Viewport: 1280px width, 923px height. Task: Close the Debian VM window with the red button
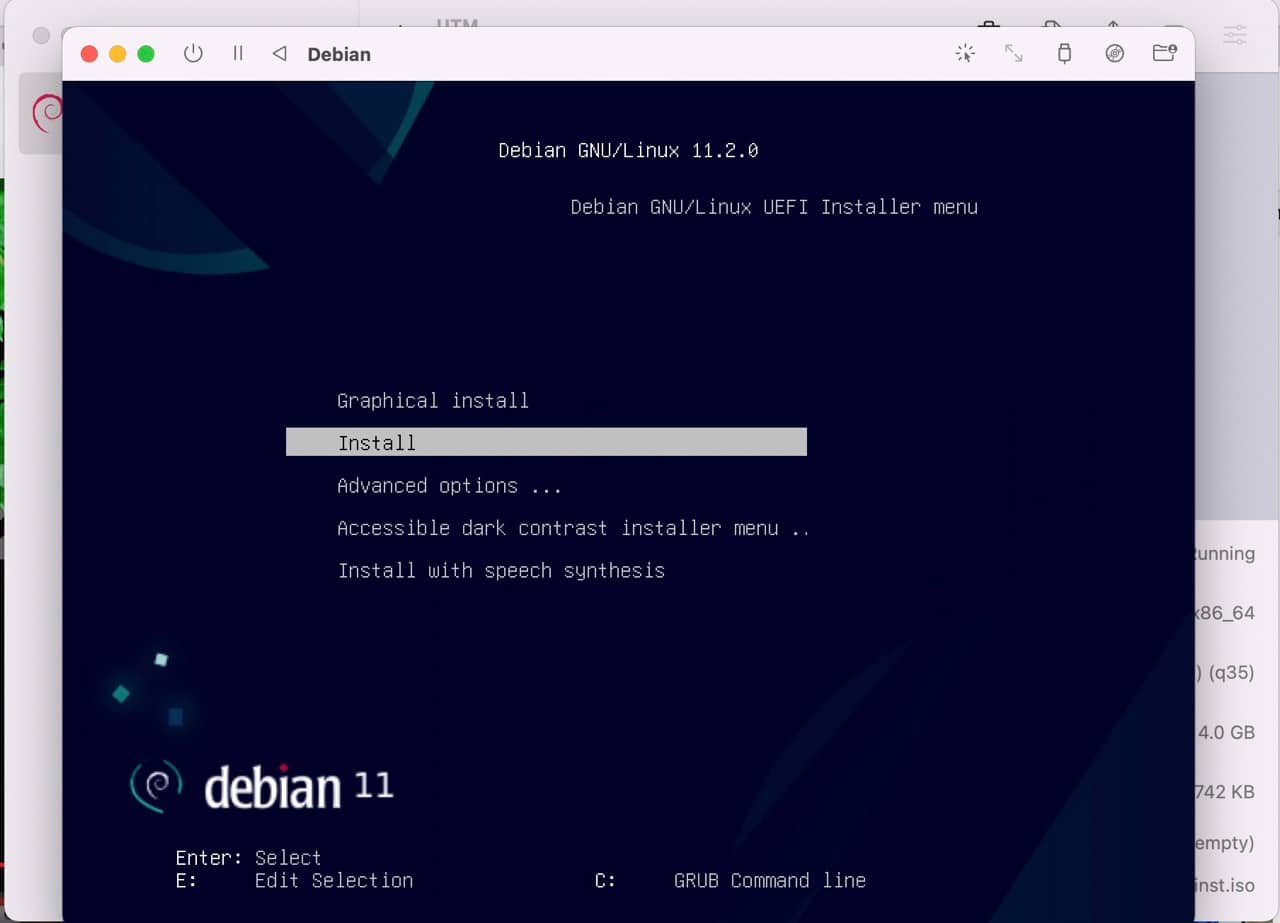(x=89, y=54)
